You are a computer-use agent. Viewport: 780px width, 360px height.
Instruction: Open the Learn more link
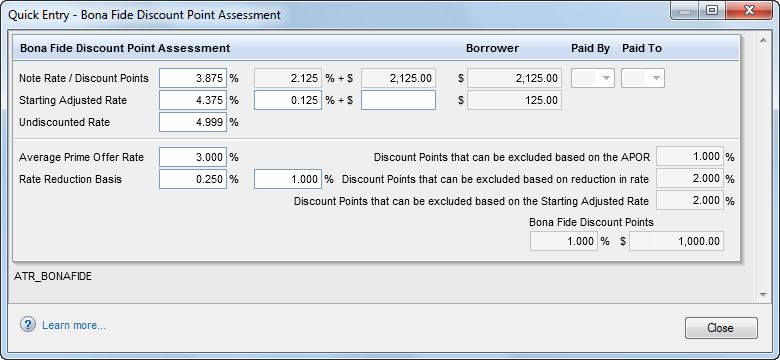point(74,325)
